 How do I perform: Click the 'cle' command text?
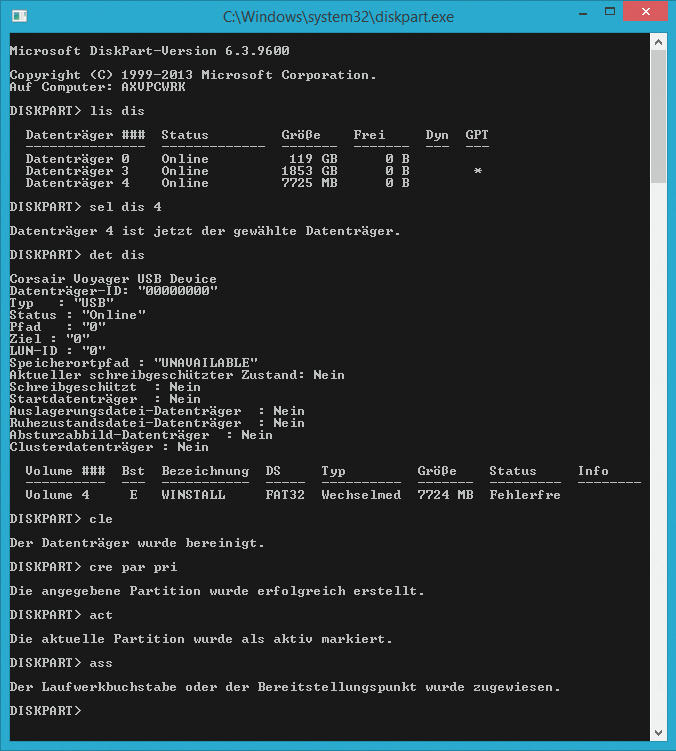coord(101,519)
